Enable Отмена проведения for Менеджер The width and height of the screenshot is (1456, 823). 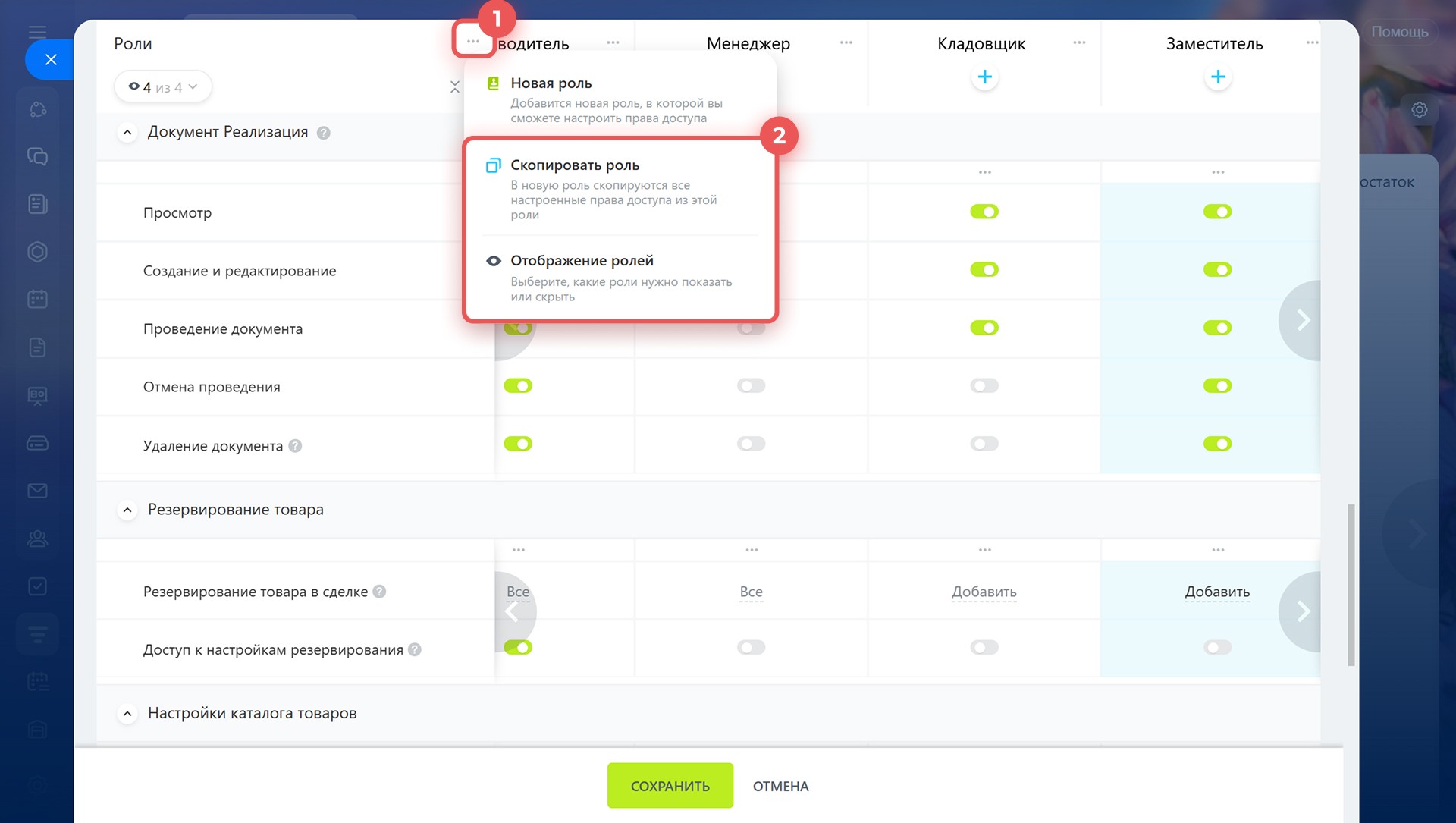point(751,386)
